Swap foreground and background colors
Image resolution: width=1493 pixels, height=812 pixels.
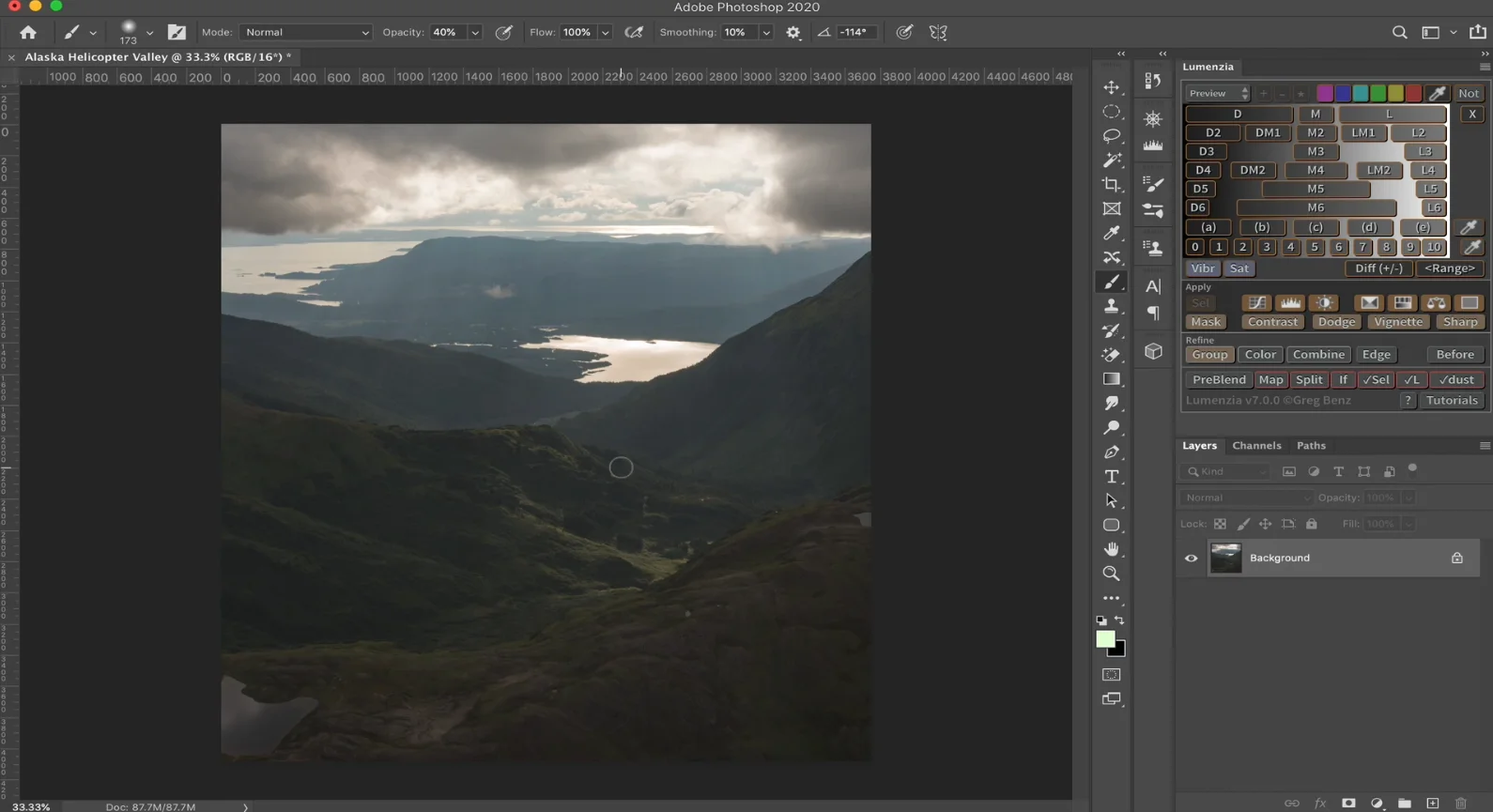pos(1119,620)
